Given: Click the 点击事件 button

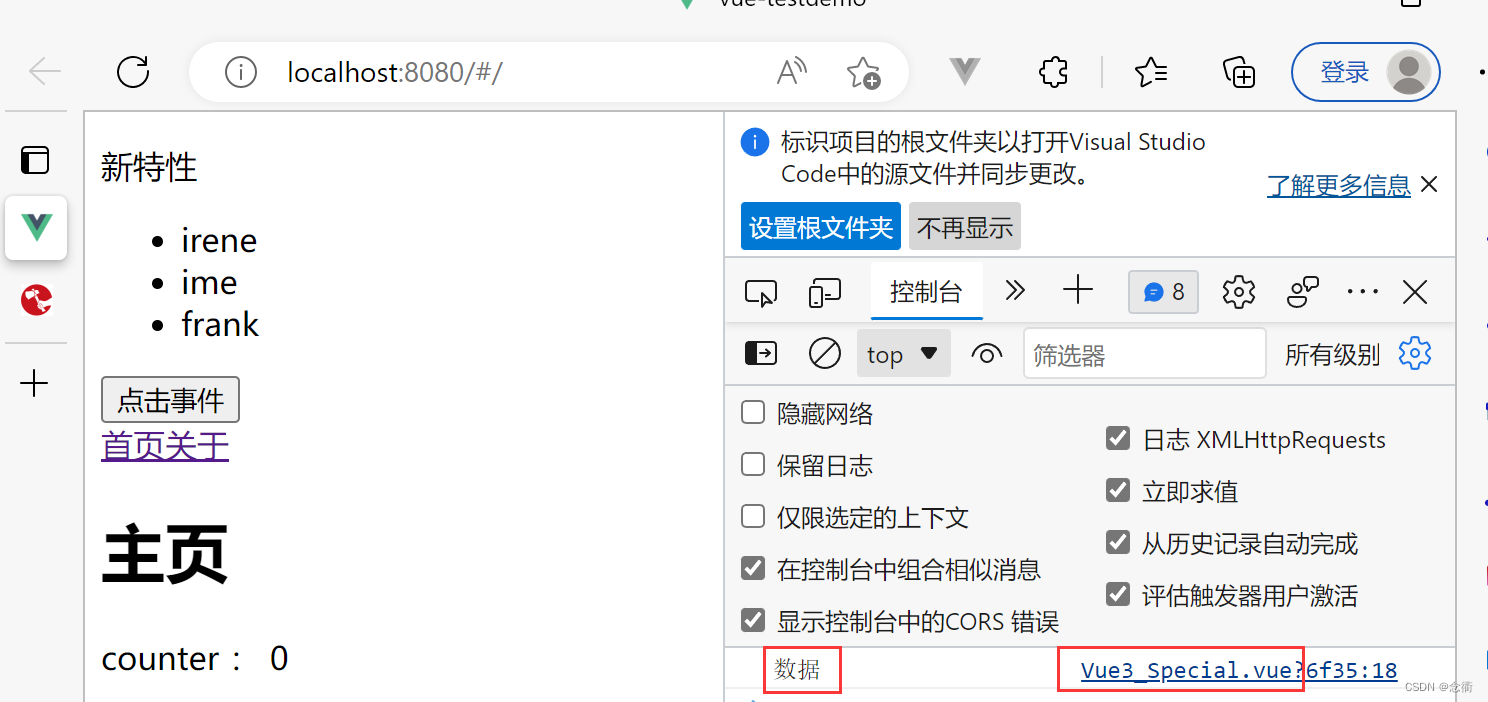Looking at the screenshot, I should pyautogui.click(x=170, y=400).
